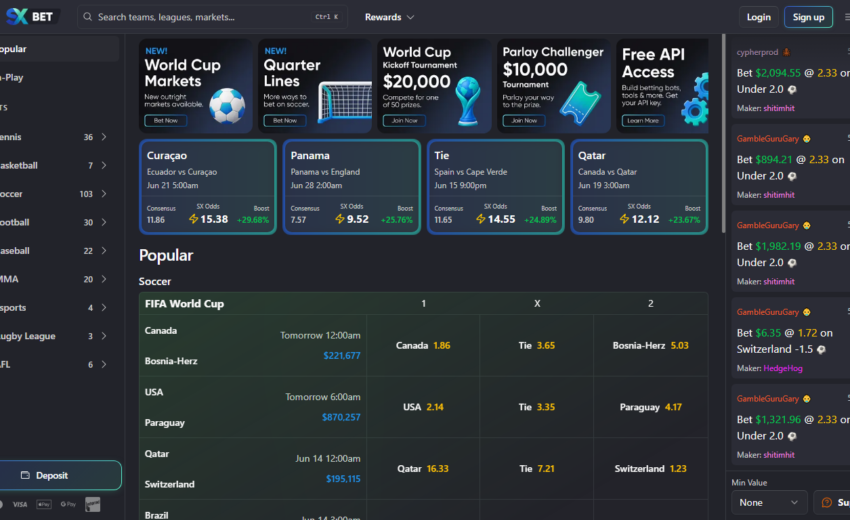Select Bosnia-Herz 5.03 odds

(651, 345)
